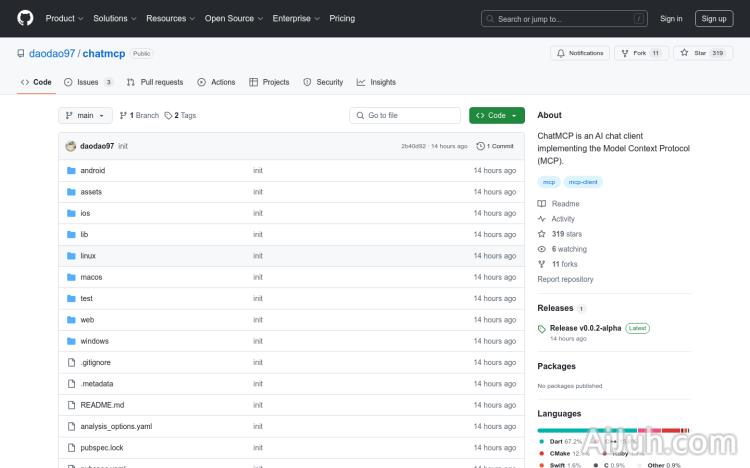Open the android folder
The height and width of the screenshot is (468, 750).
click(x=92, y=170)
